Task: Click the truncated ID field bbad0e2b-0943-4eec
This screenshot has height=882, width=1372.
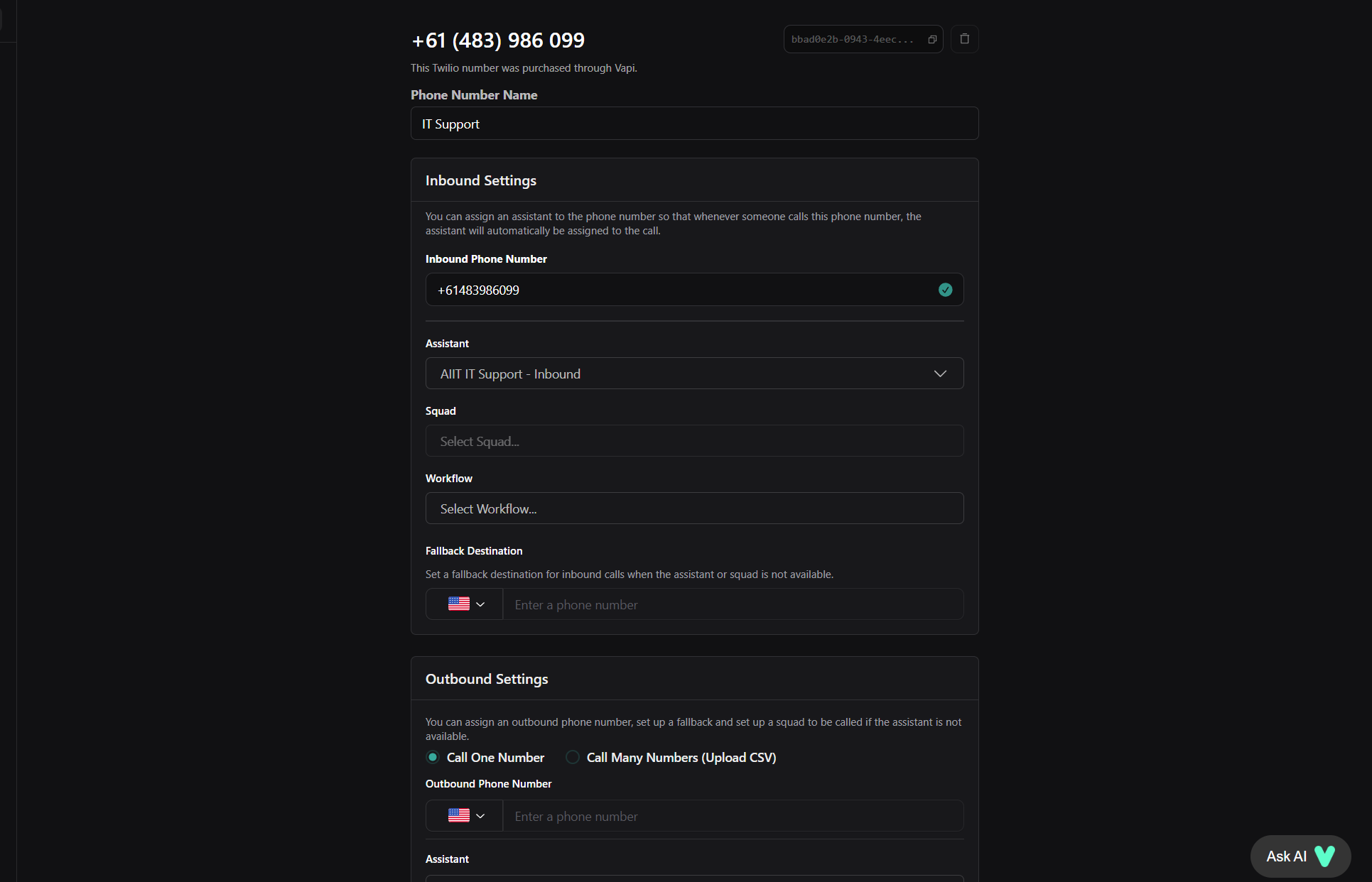Action: pyautogui.click(x=853, y=40)
